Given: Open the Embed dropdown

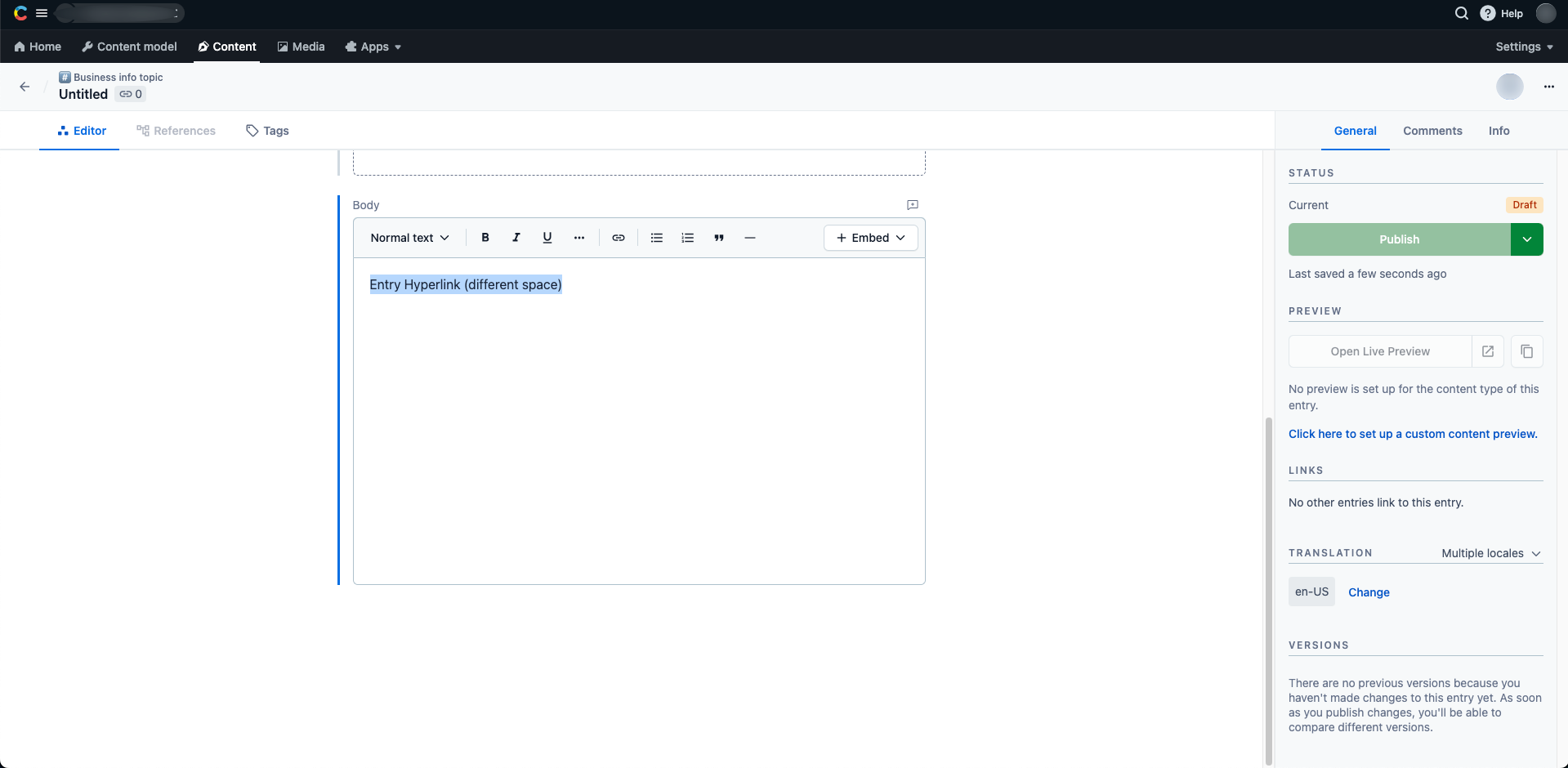Looking at the screenshot, I should [x=871, y=238].
